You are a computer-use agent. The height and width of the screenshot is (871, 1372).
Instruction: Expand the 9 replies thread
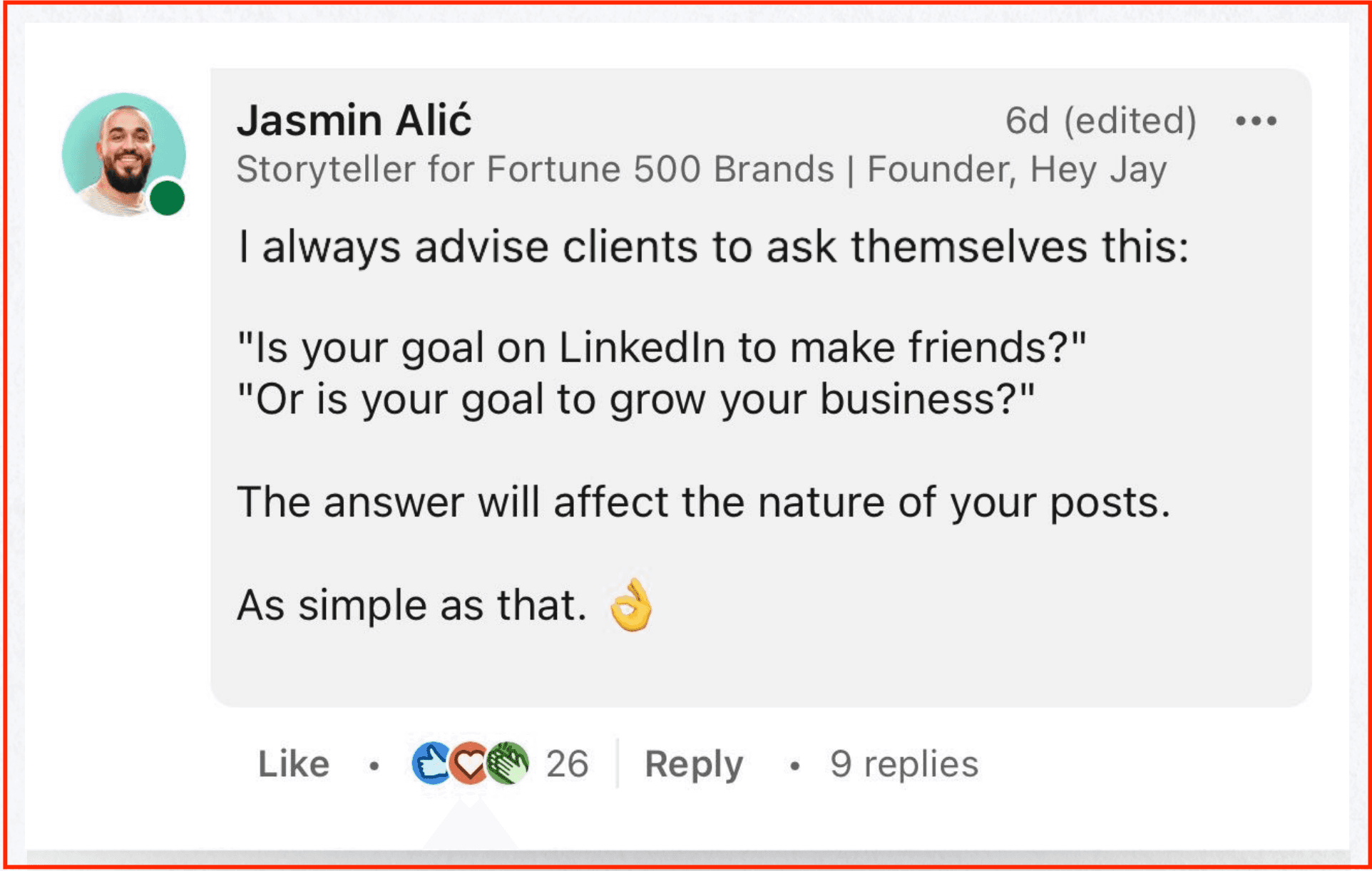903,764
